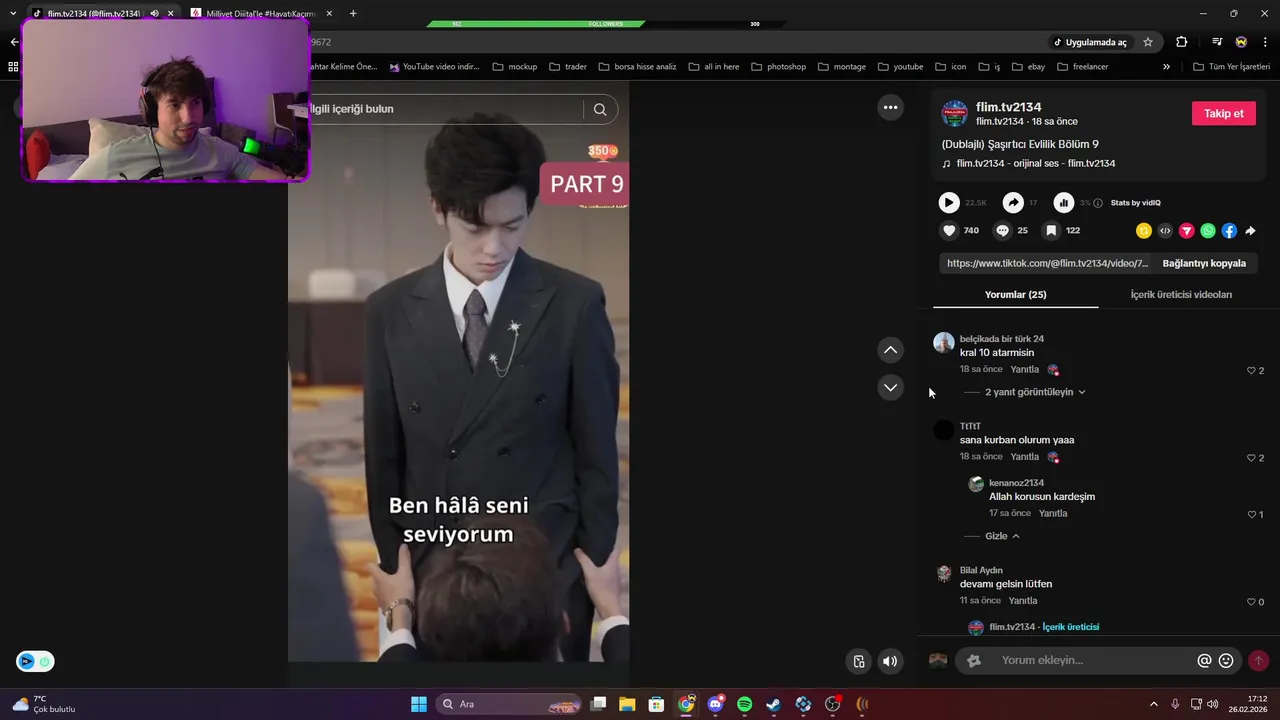Image resolution: width=1280 pixels, height=720 pixels.
Task: Open the tab search dropdown in Chrome
Action: coord(12,13)
